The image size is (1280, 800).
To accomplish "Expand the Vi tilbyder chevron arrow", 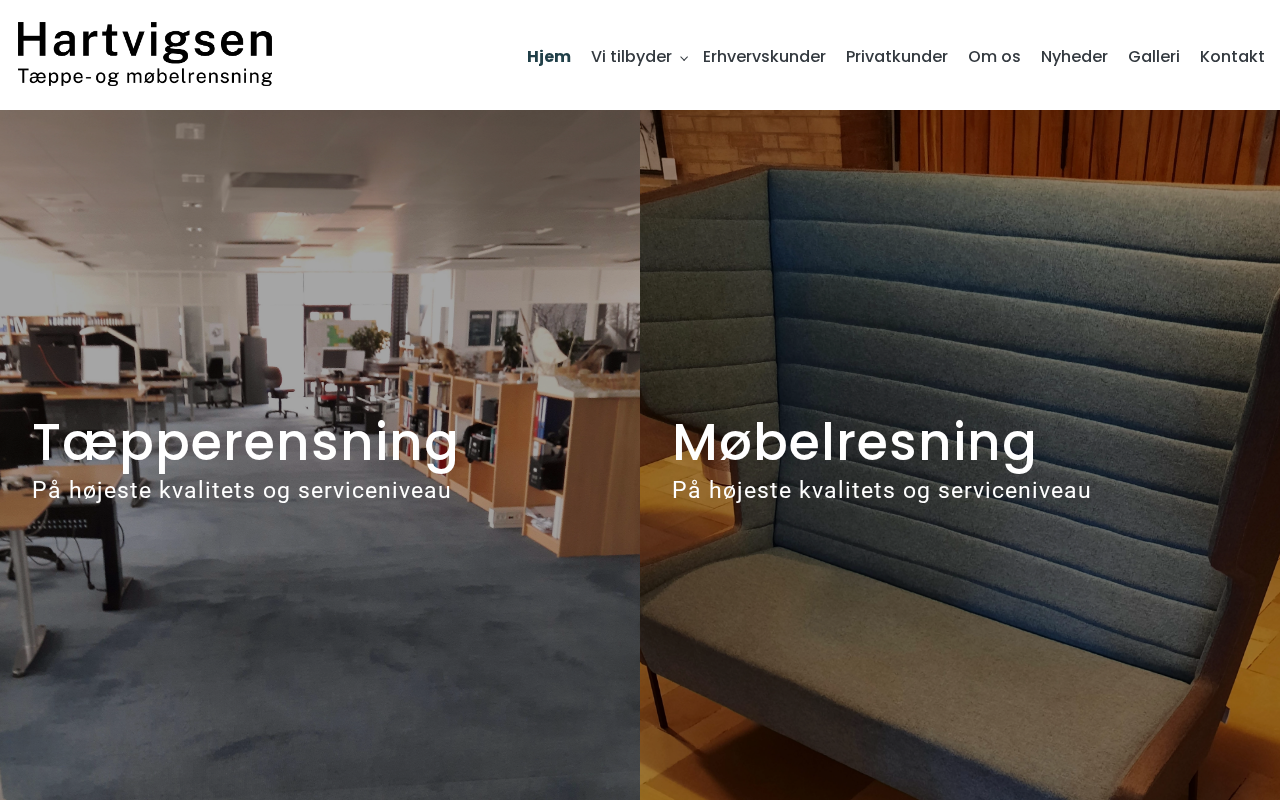I will pyautogui.click(x=684, y=58).
